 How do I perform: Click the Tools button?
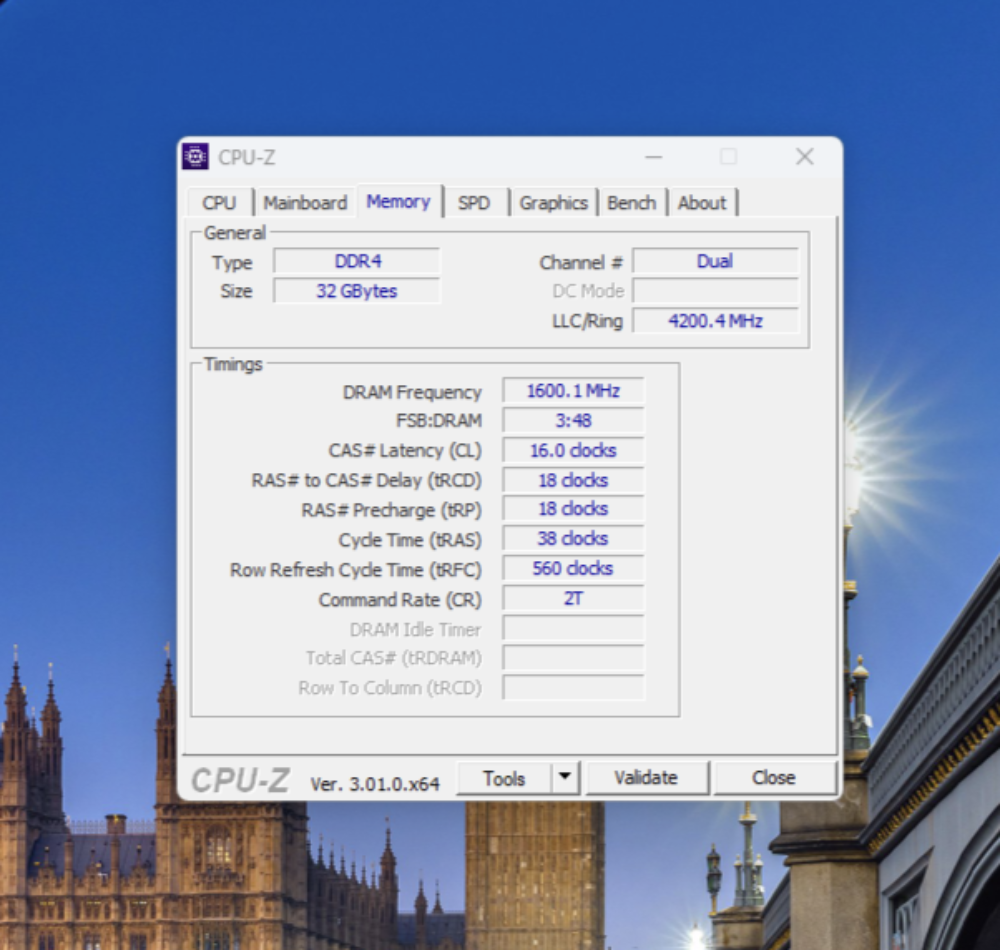[504, 778]
